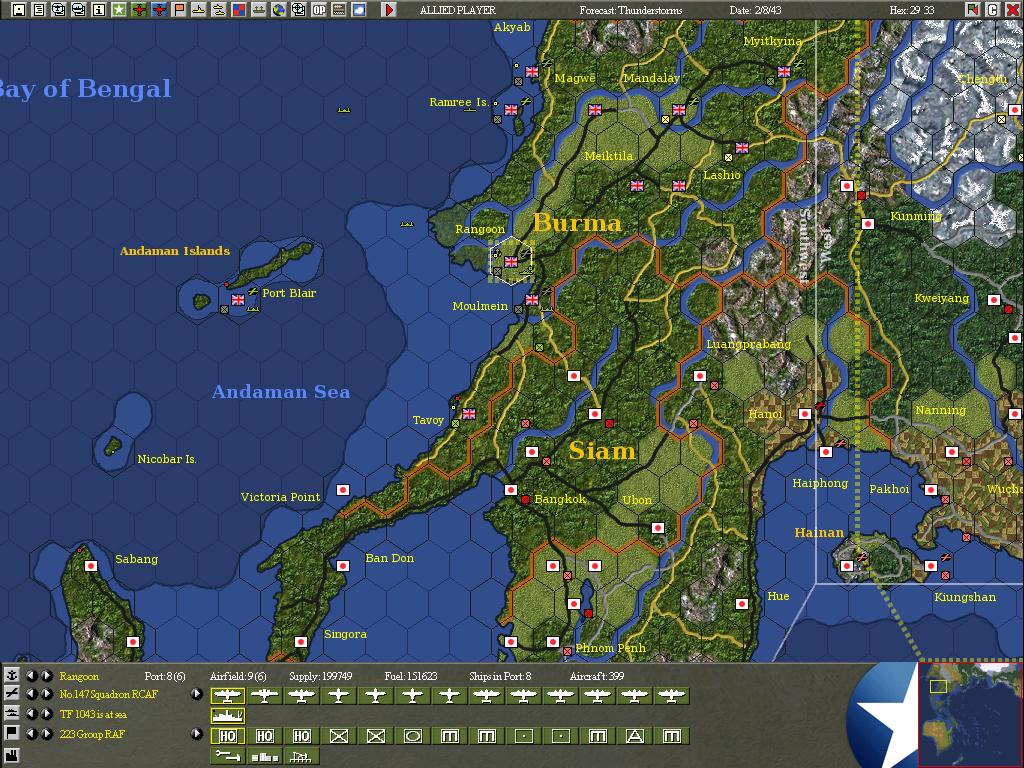Select the TF 1043 warship icon
This screenshot has width=1024, height=768.
coord(227,716)
